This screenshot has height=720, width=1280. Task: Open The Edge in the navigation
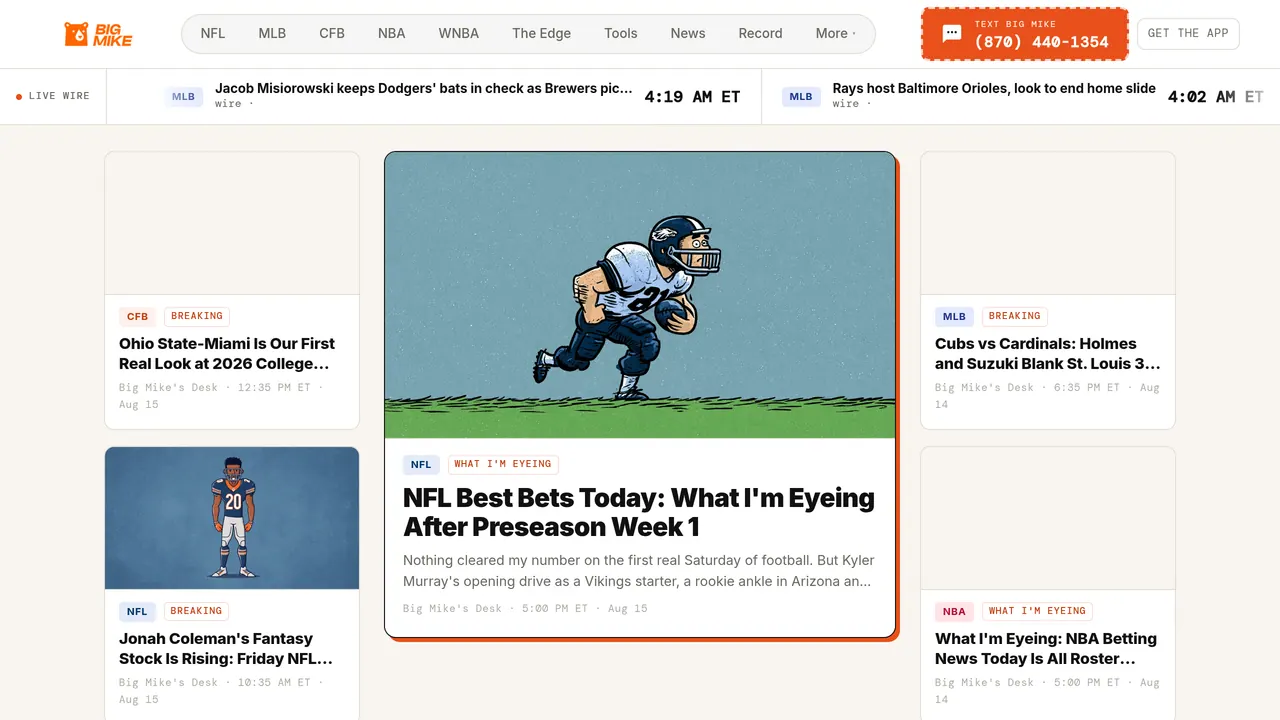pos(541,33)
